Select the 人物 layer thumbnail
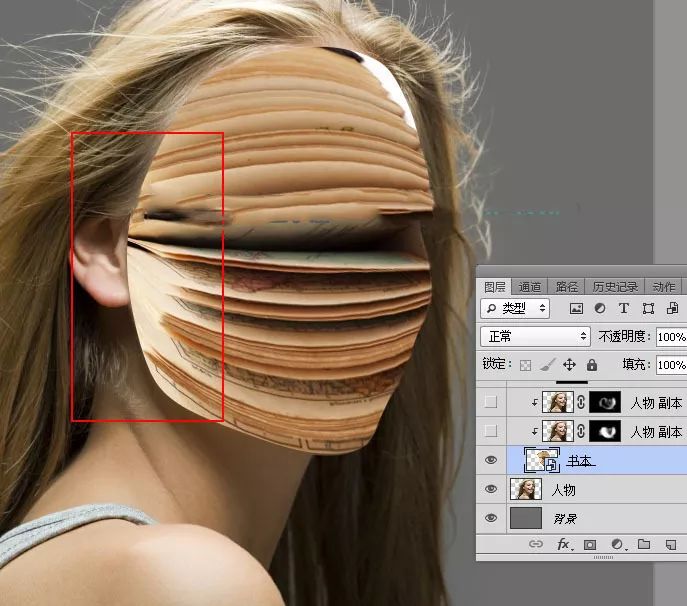687x606 pixels. [x=526, y=489]
